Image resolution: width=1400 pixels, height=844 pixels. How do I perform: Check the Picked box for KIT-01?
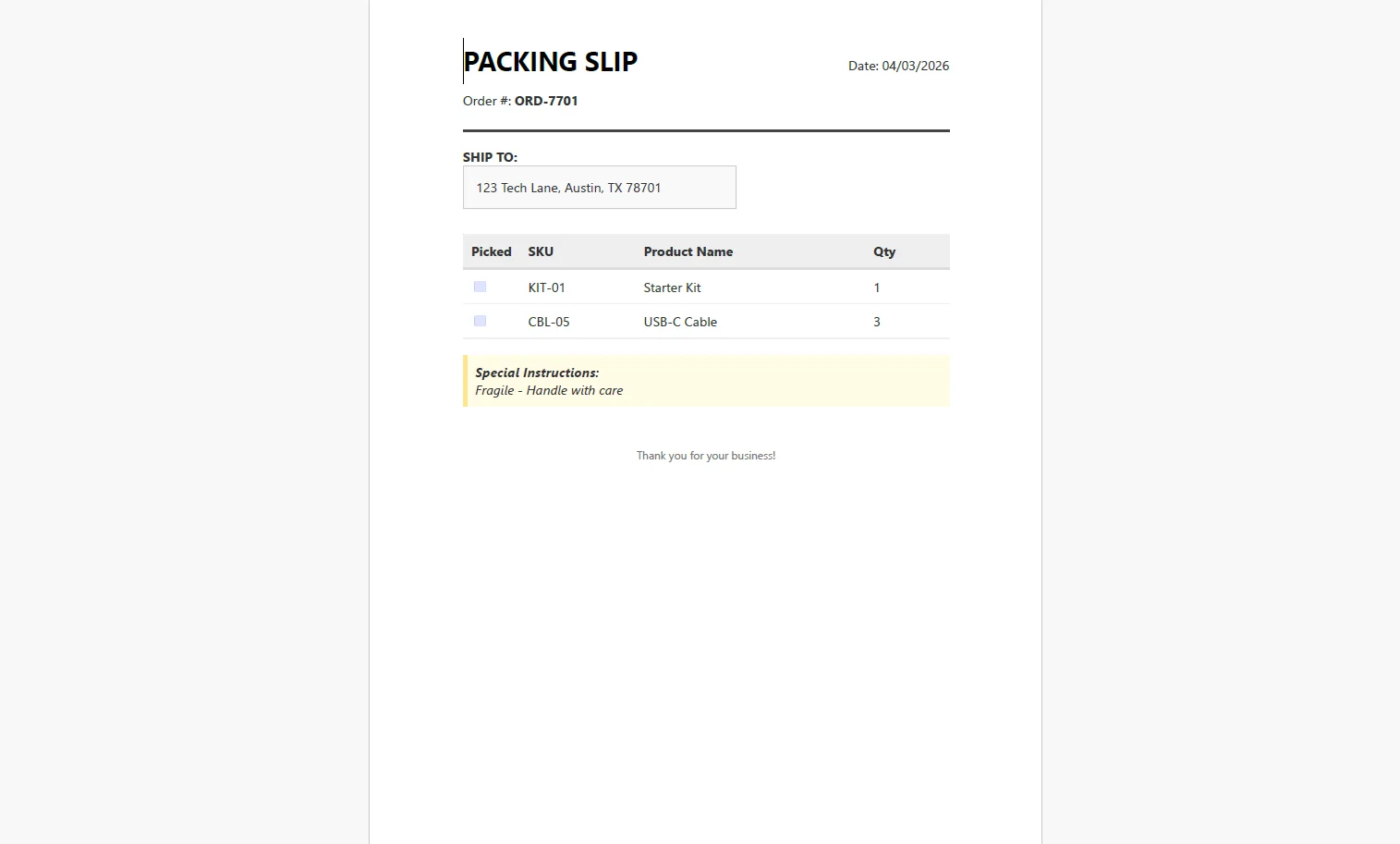click(480, 287)
